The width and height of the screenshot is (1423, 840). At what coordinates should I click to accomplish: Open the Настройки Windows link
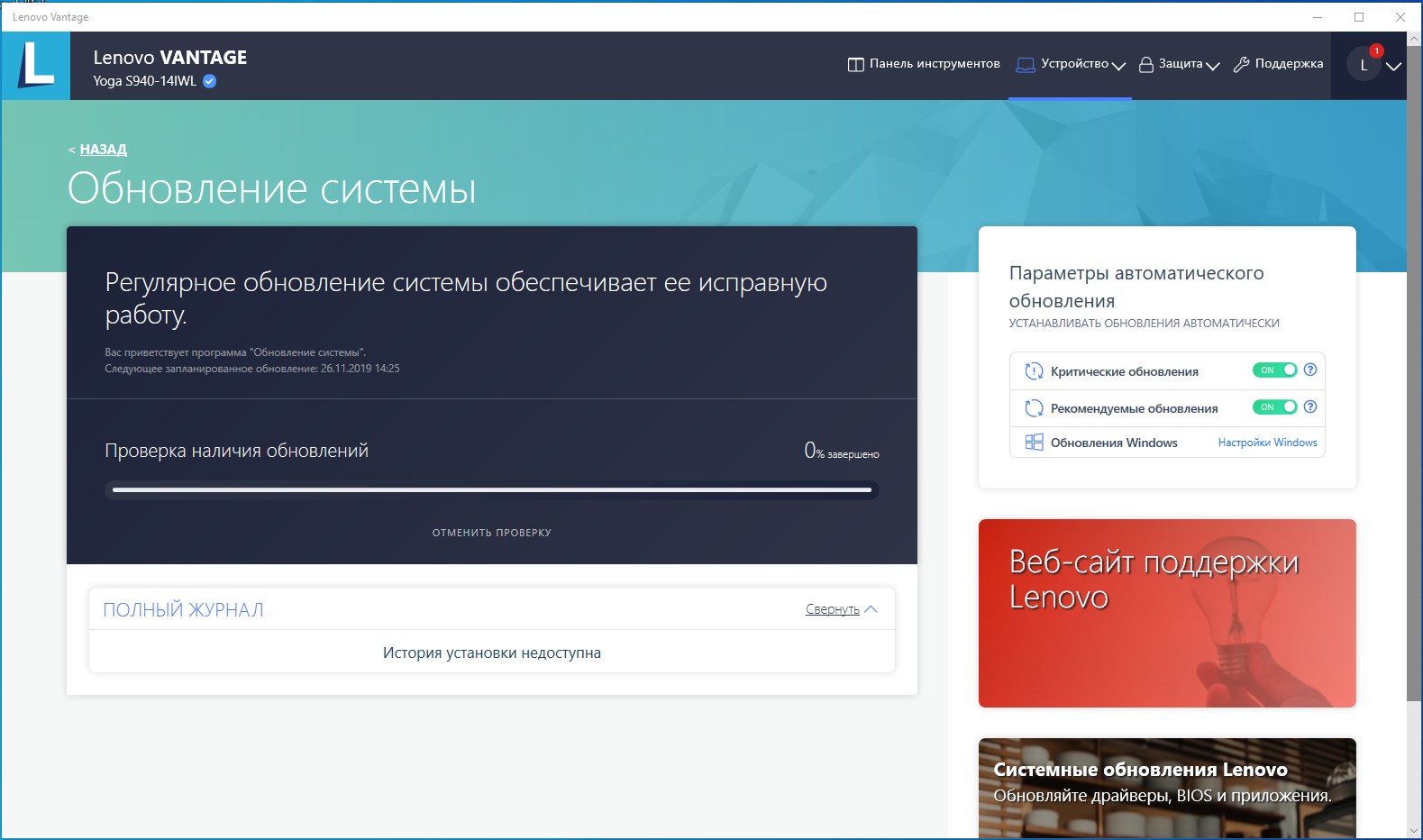[x=1267, y=443]
